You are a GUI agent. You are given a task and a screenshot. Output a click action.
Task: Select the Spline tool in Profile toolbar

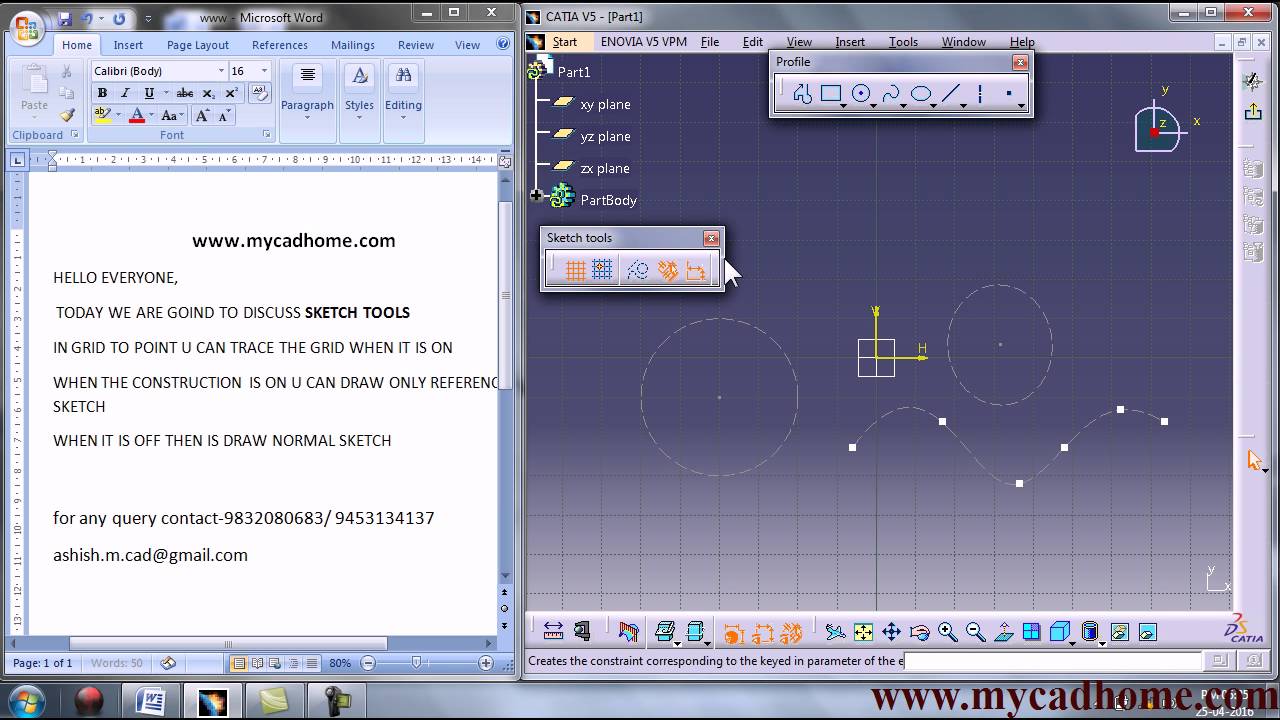pyautogui.click(x=890, y=94)
